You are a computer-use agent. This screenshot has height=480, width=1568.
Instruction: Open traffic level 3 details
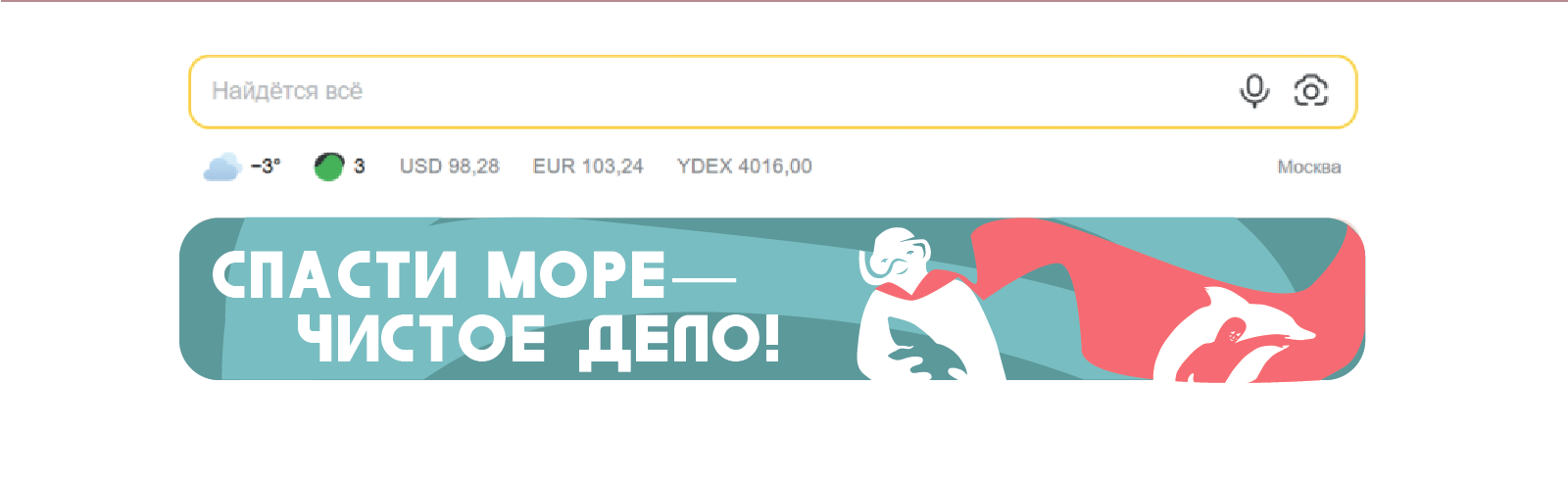360,167
